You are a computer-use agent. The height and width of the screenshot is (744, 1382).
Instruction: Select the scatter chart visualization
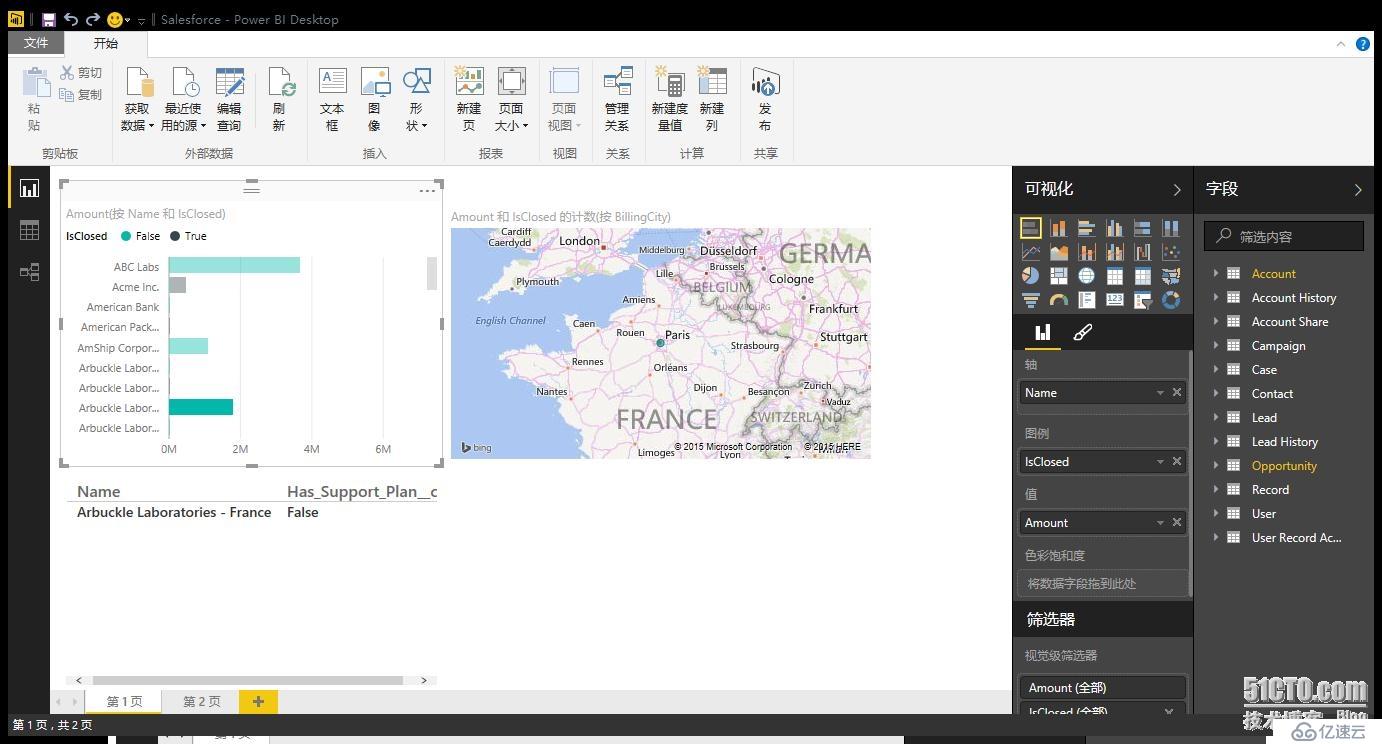click(x=1170, y=252)
